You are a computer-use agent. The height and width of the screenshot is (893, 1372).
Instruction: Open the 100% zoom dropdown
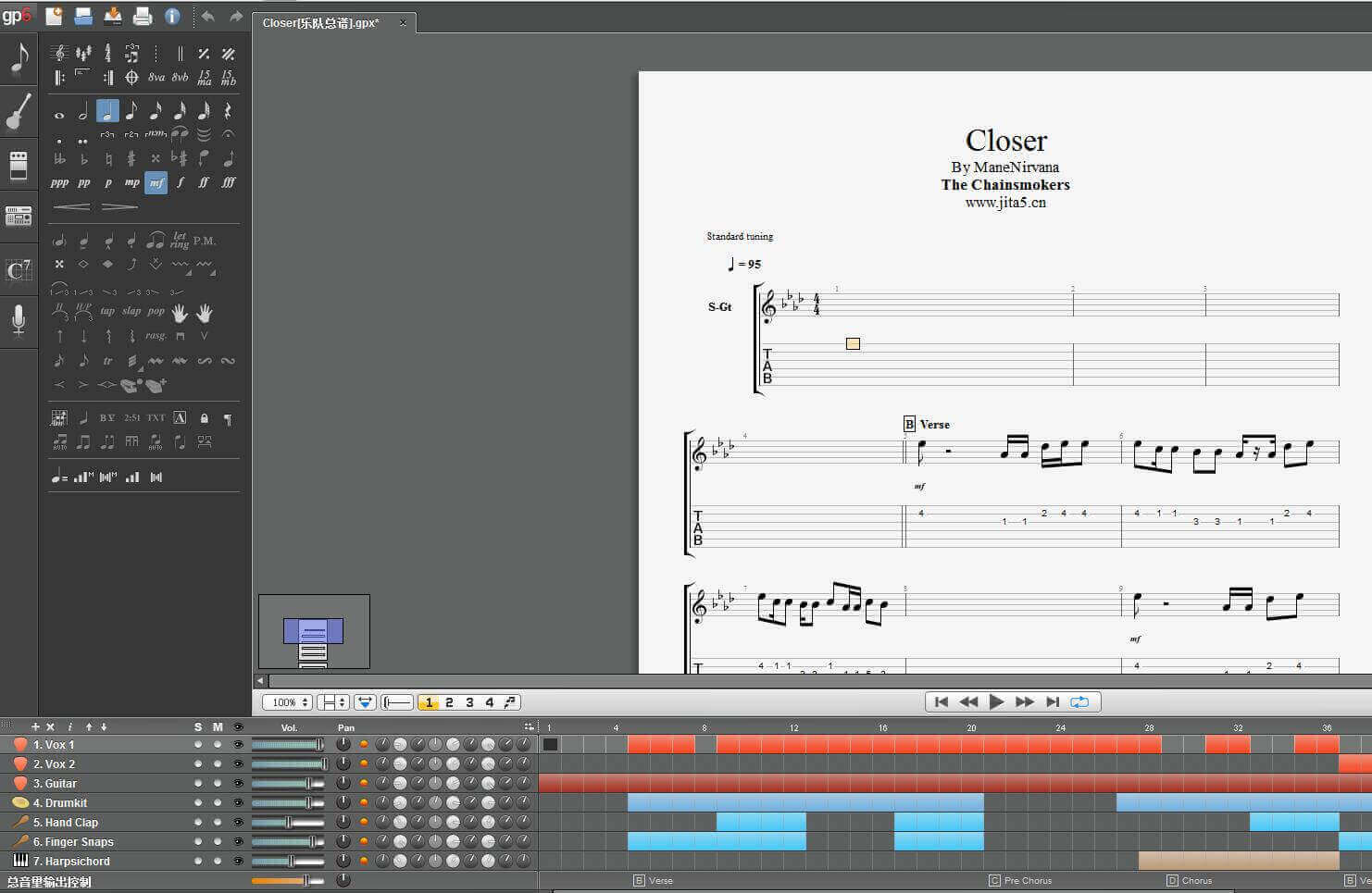pyautogui.click(x=287, y=702)
